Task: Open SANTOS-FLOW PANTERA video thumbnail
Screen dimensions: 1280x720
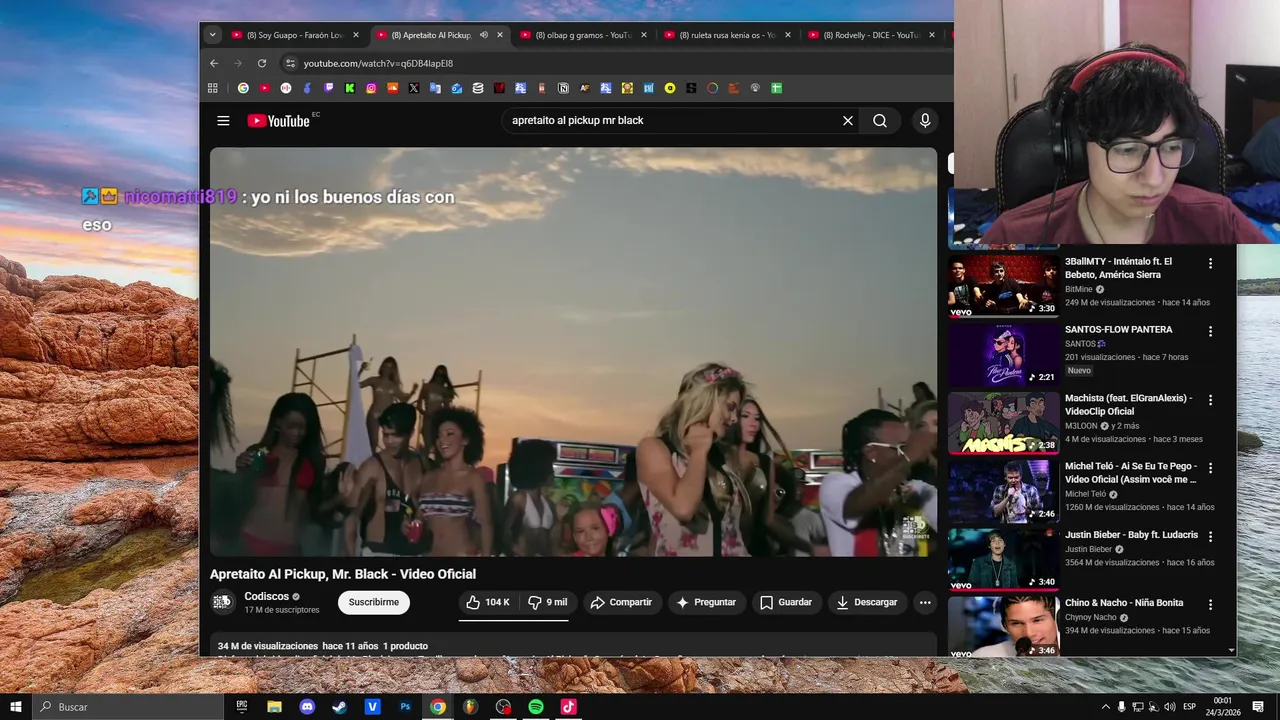Action: 1004,354
